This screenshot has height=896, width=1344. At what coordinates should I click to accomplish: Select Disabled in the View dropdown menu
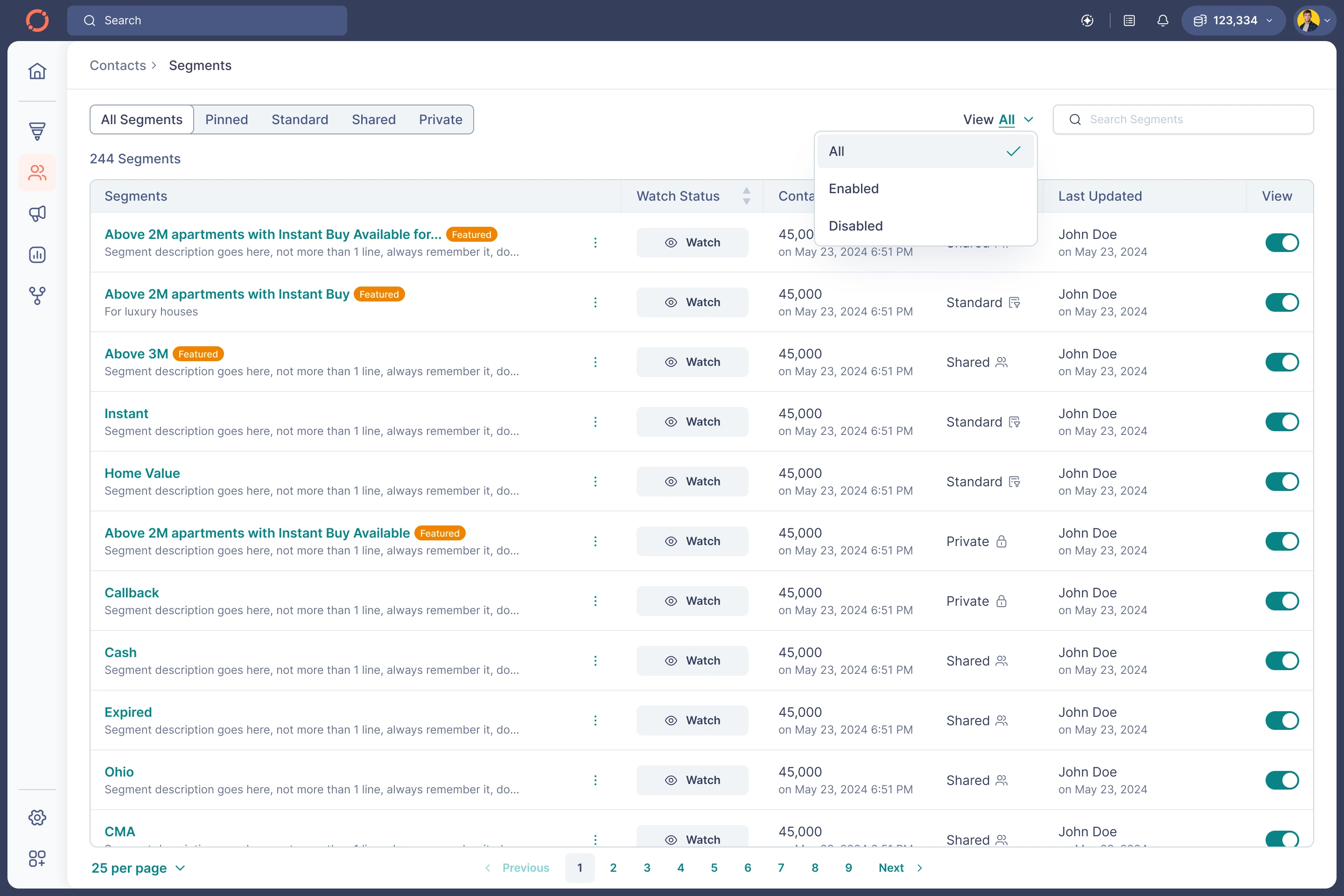coord(855,226)
